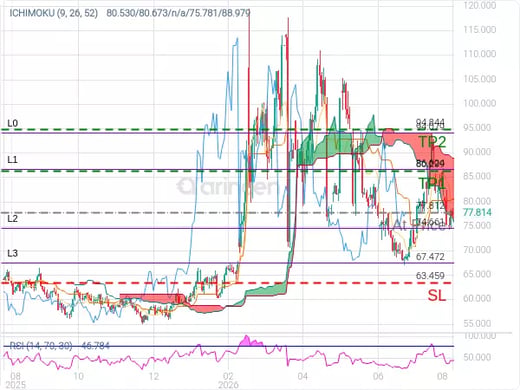Click 85.000 on the price axis
The height and width of the screenshot is (390, 520).
(477, 176)
